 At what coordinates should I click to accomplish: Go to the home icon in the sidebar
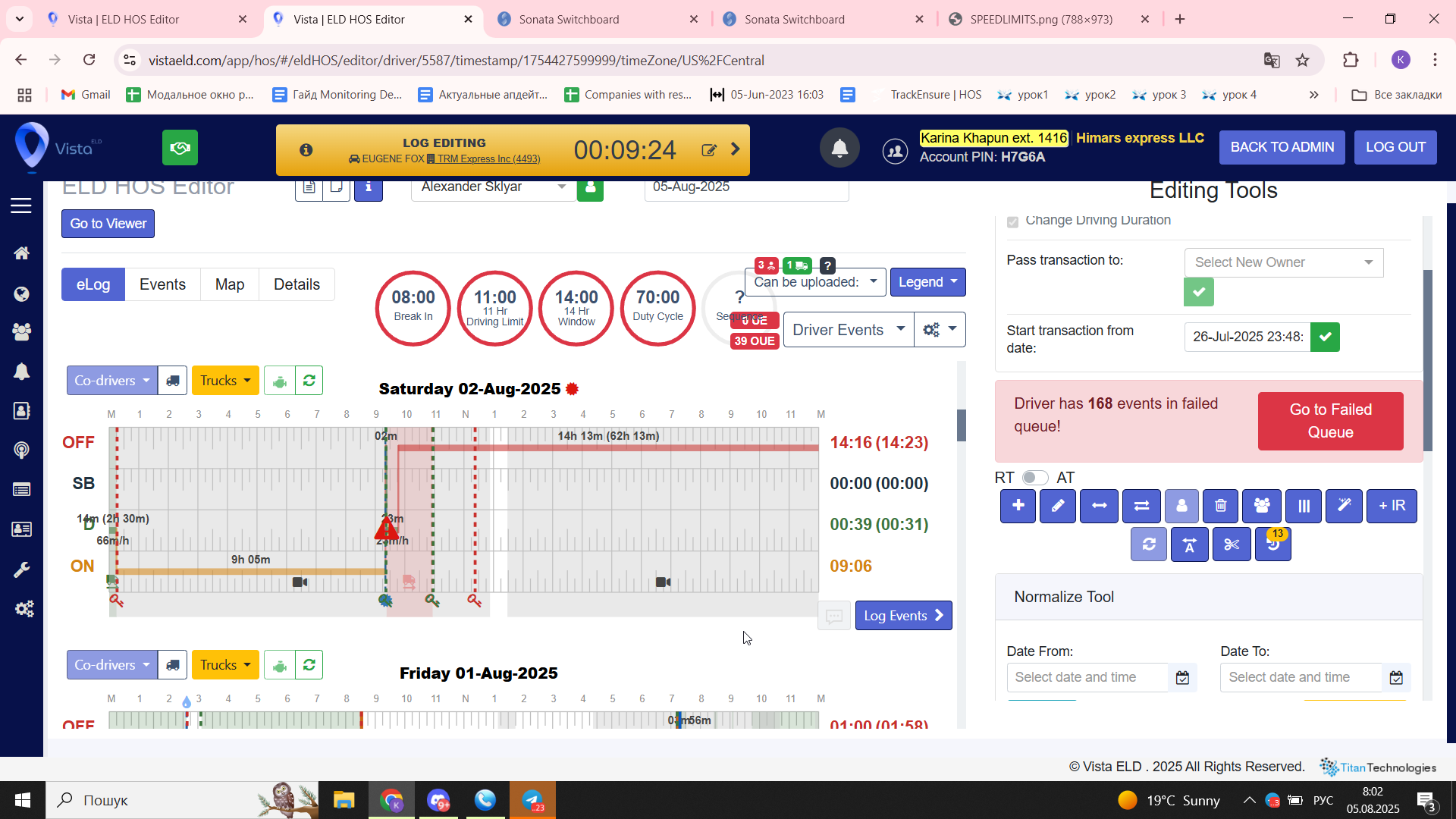[21, 253]
